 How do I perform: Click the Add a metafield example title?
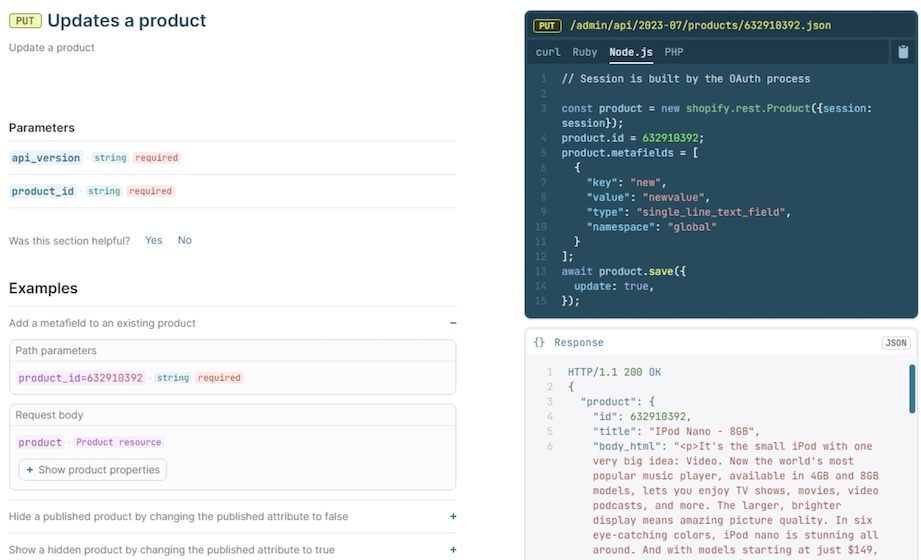pos(102,323)
